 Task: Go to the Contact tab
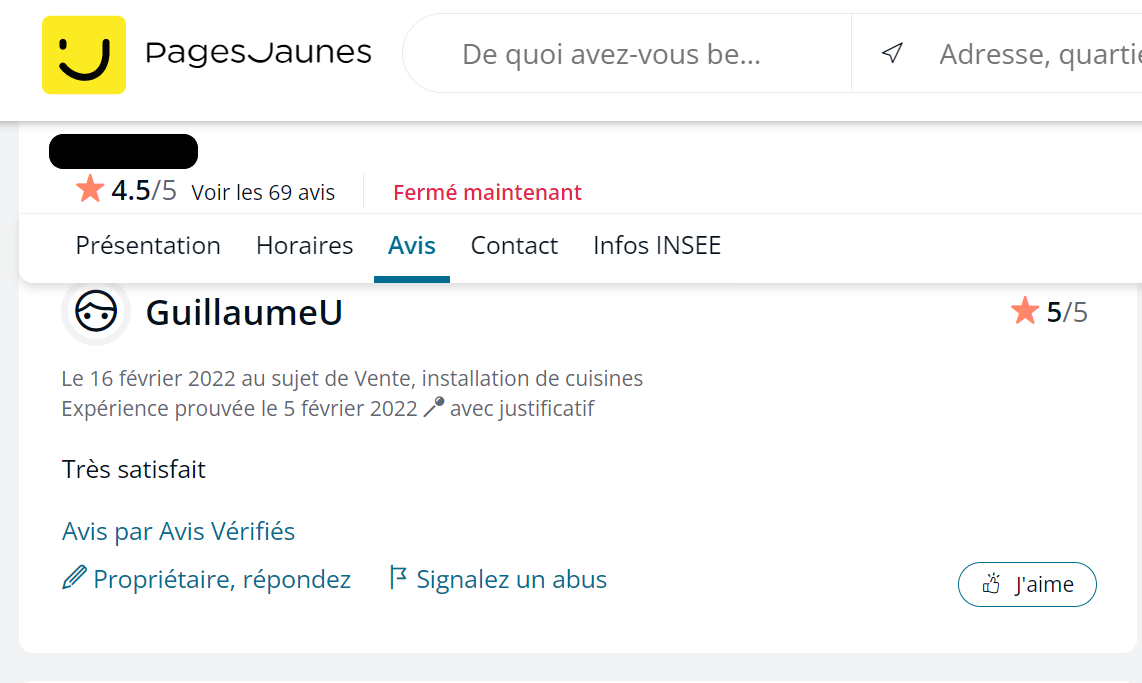pos(514,245)
